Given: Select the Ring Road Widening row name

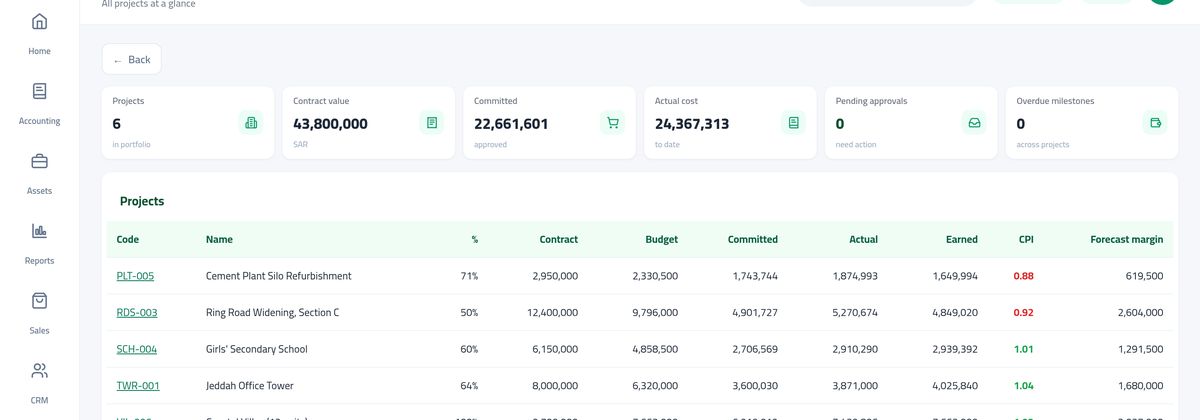Looking at the screenshot, I should (272, 313).
